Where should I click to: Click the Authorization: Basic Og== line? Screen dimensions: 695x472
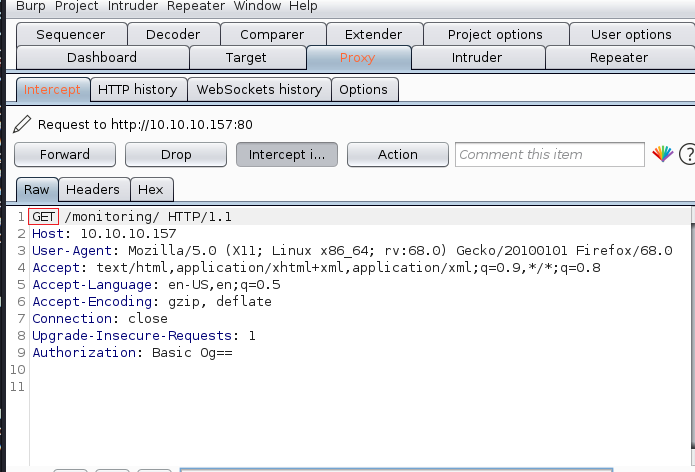pyautogui.click(x=133, y=353)
